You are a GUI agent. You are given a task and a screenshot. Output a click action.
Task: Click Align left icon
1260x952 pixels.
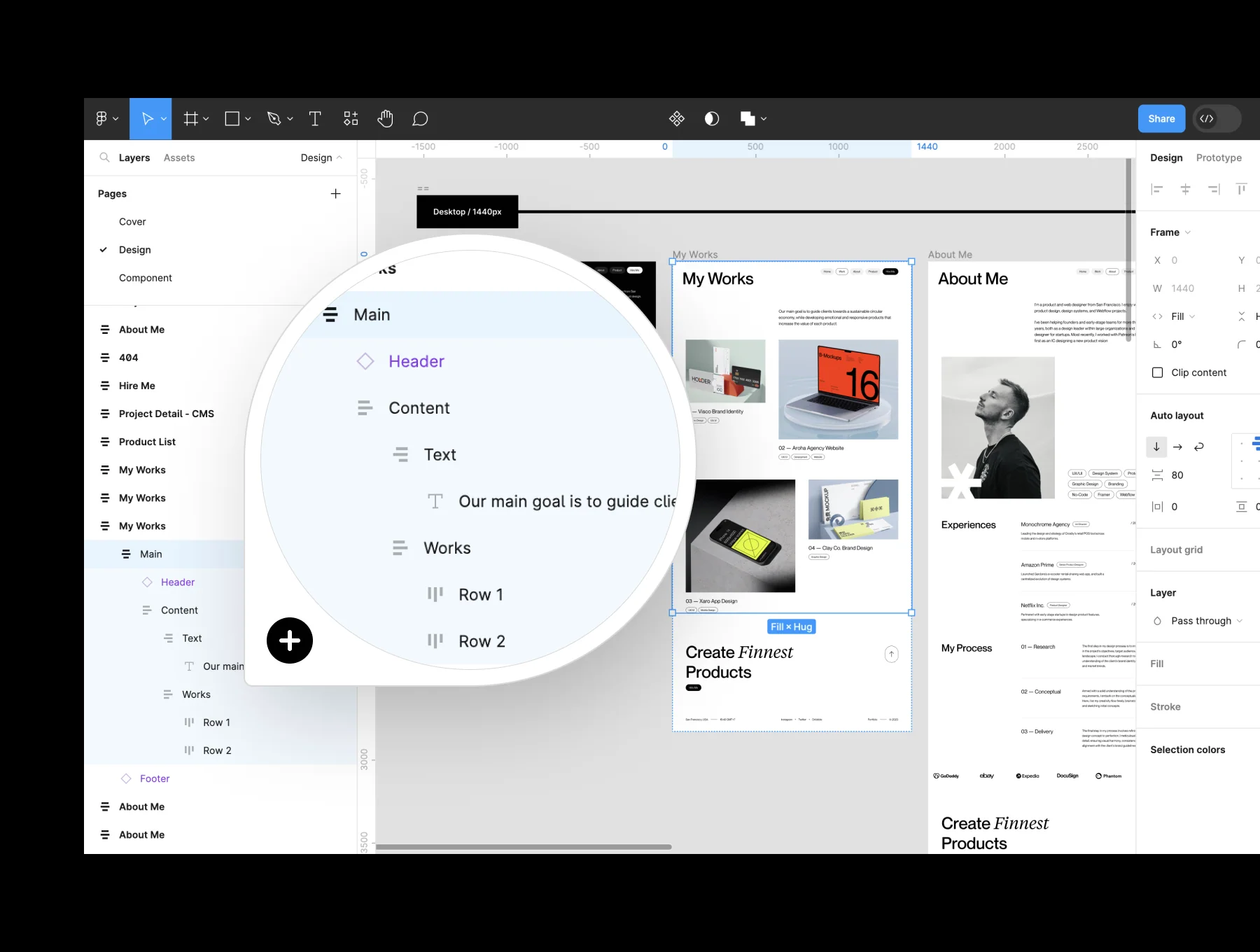pyautogui.click(x=1157, y=189)
